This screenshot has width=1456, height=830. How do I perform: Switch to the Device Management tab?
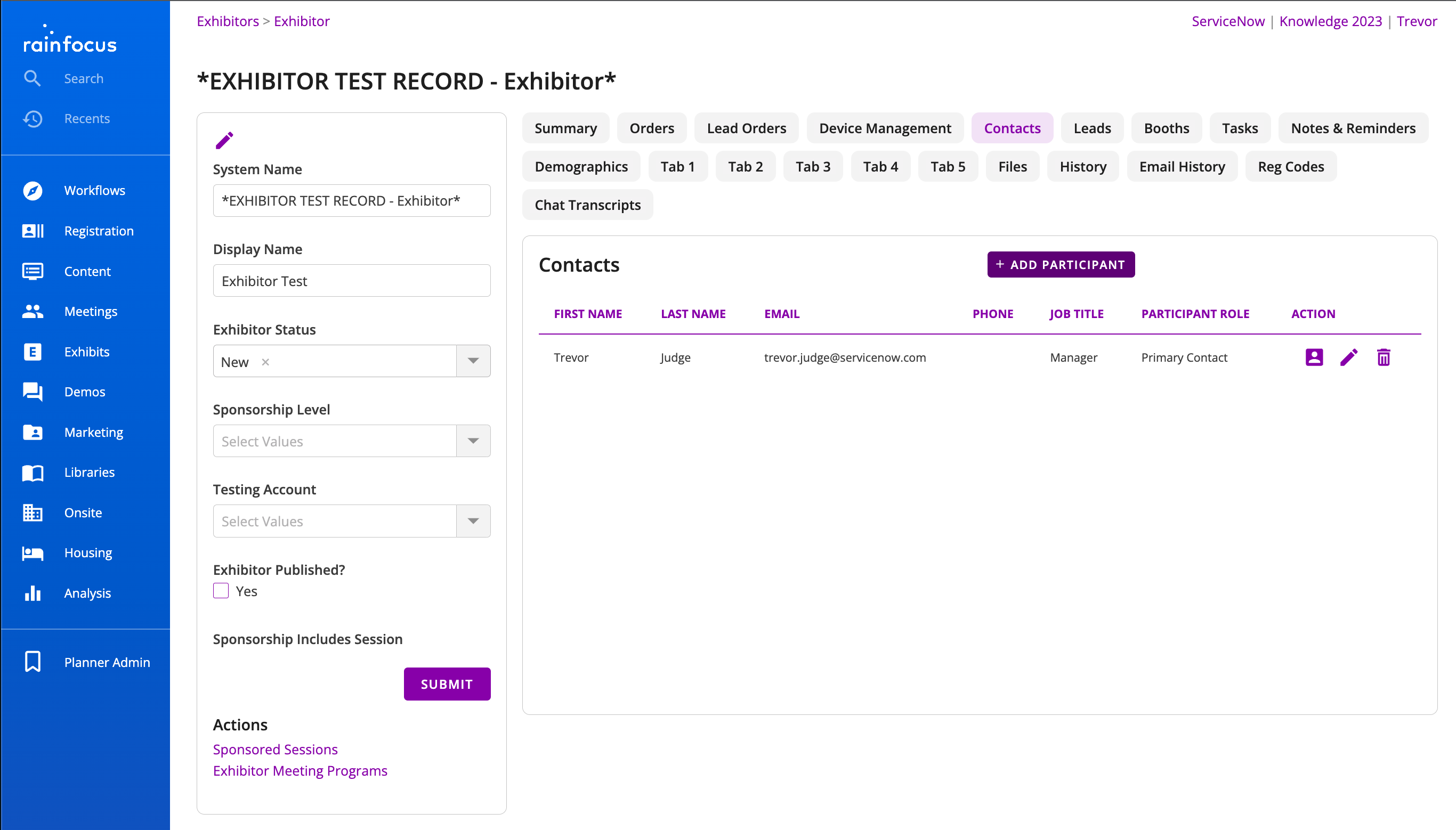click(884, 128)
